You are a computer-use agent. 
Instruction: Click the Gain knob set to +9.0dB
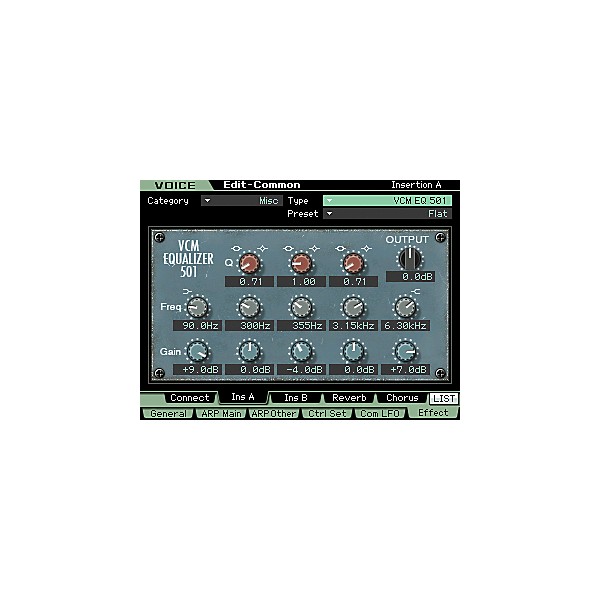[x=197, y=351]
